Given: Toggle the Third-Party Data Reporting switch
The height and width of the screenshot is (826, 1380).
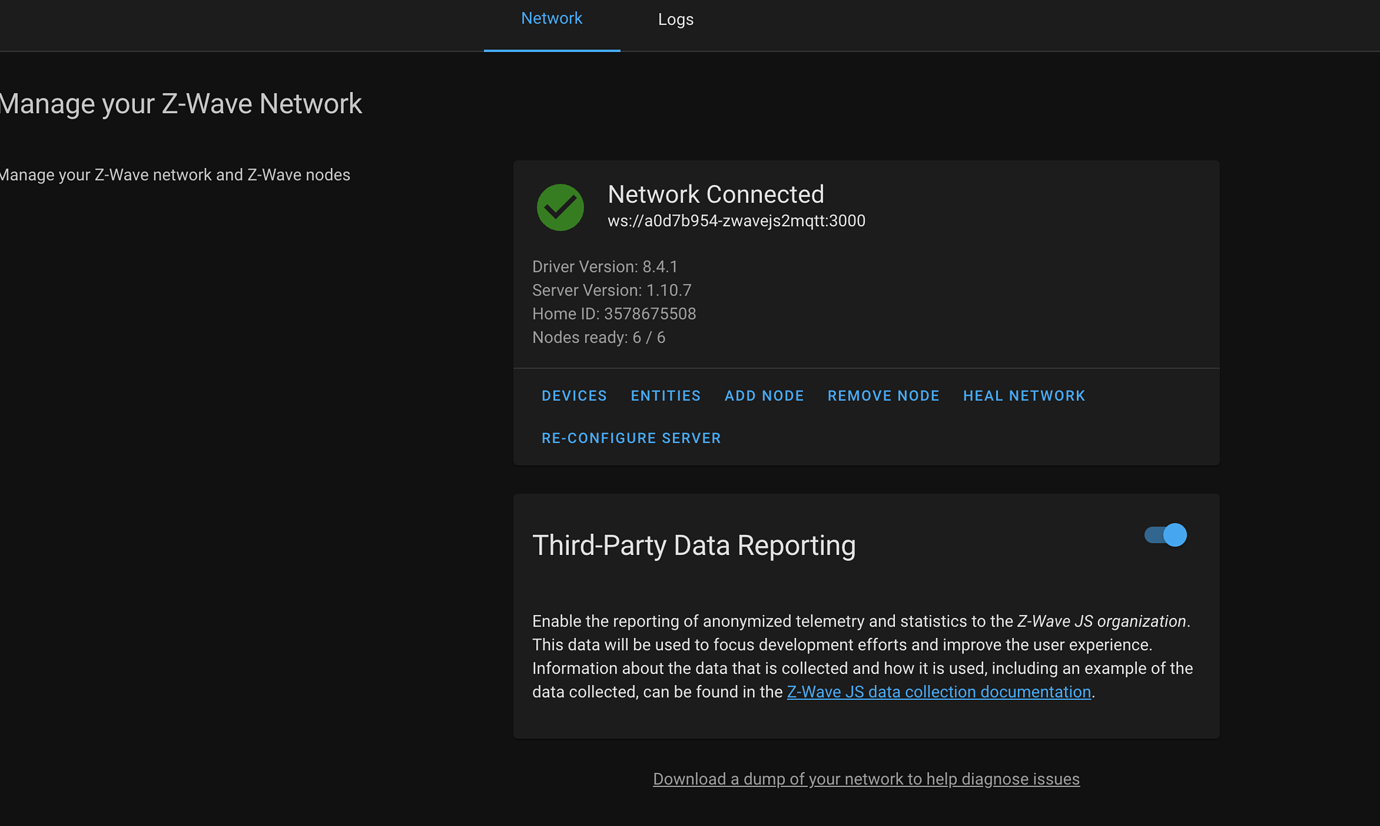Looking at the screenshot, I should (x=1165, y=535).
